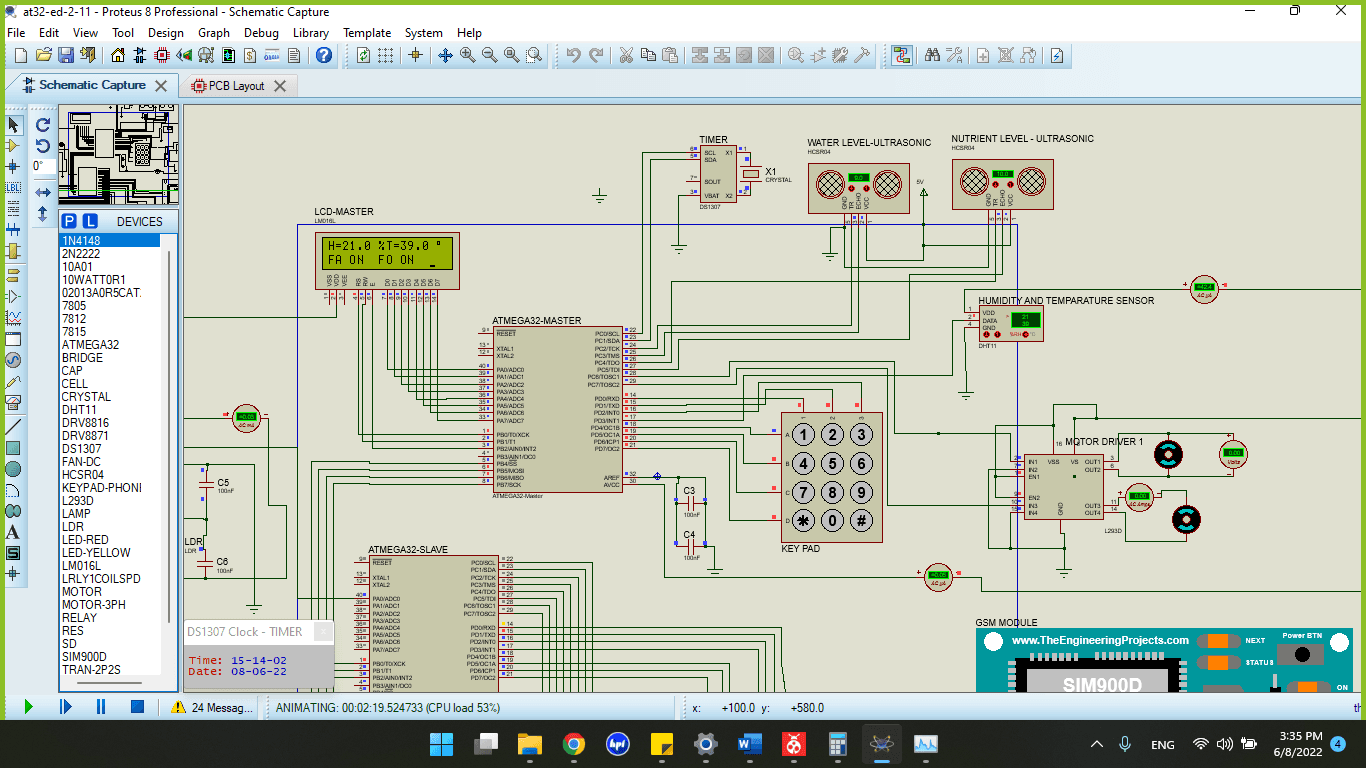1366x768 pixels.
Task: Open the Library menu
Action: pyautogui.click(x=310, y=32)
